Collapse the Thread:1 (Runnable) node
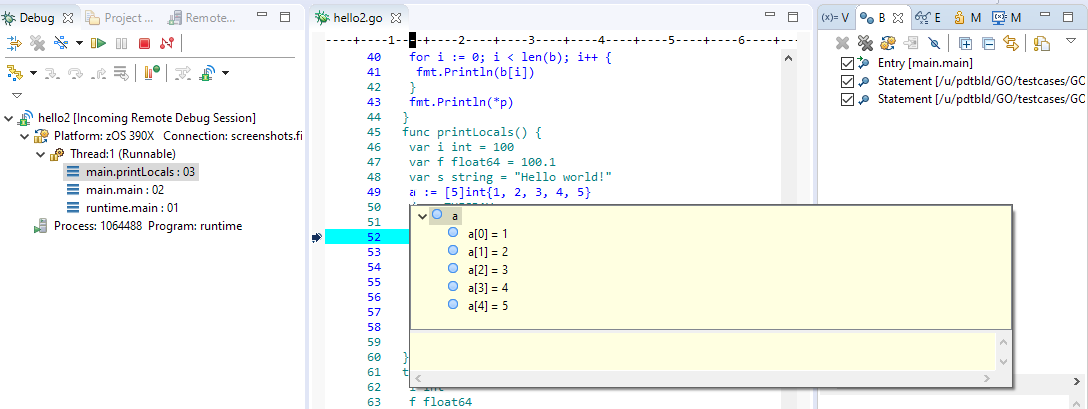Viewport: 1088px width, 409px height. (x=41, y=154)
